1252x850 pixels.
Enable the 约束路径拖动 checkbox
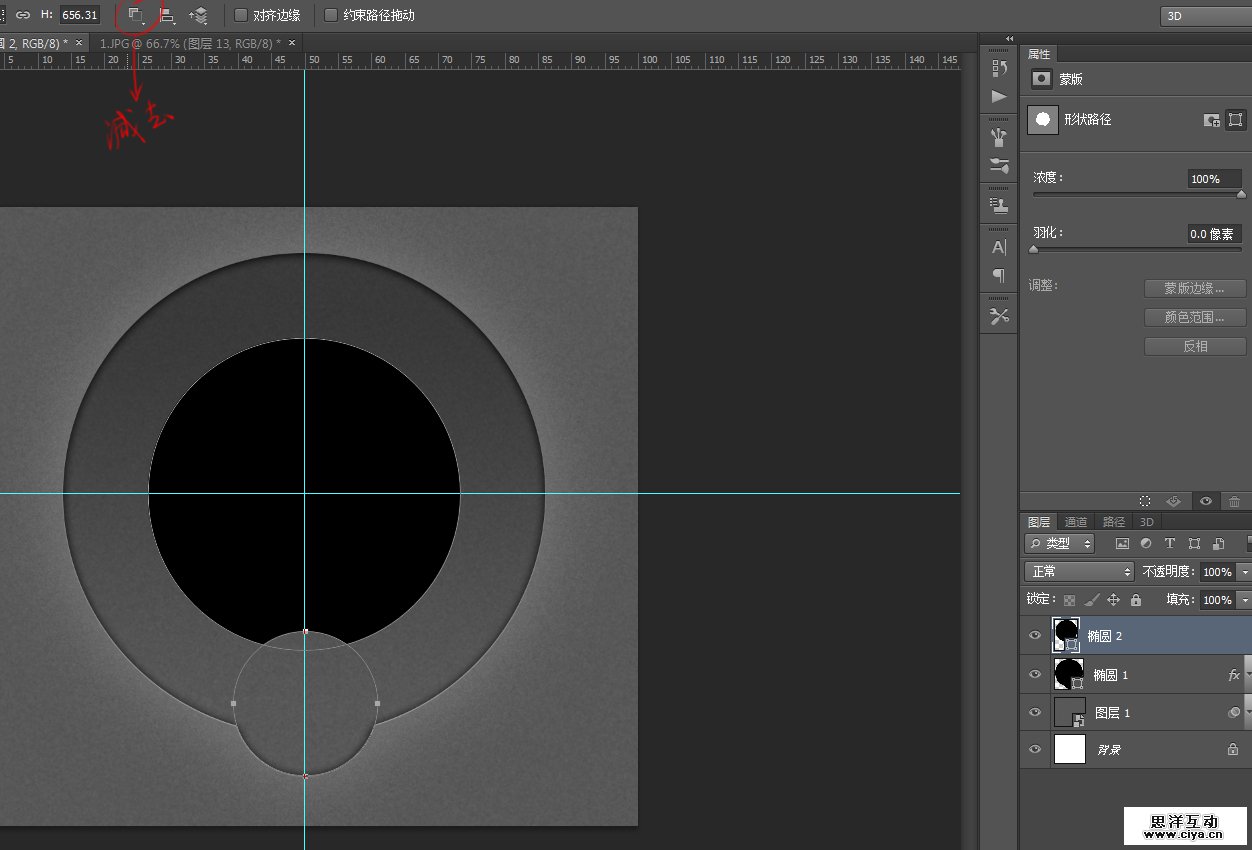(x=331, y=15)
